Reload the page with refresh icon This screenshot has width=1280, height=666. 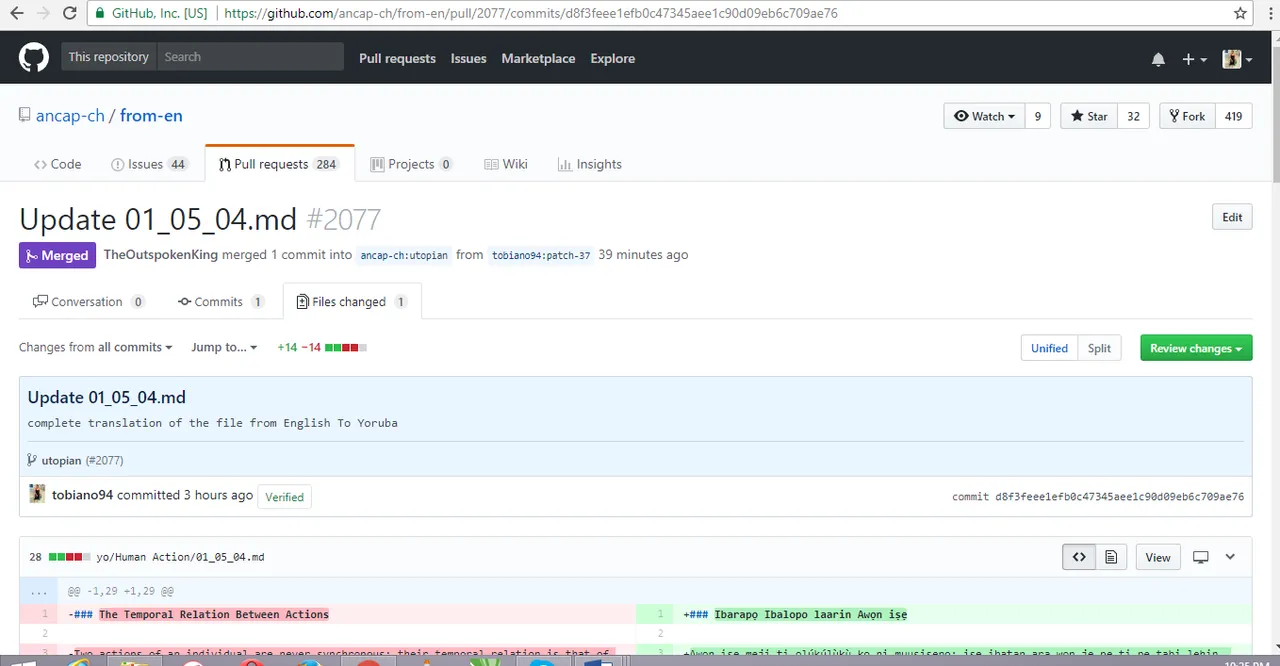(x=69, y=14)
